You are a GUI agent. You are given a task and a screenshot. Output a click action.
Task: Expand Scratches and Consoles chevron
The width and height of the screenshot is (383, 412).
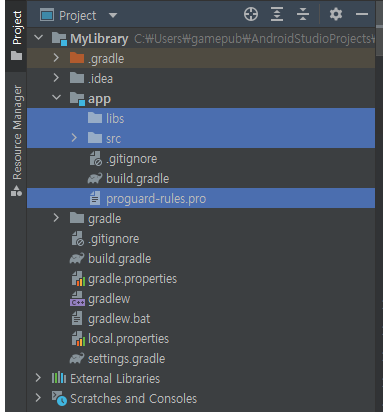click(x=38, y=398)
